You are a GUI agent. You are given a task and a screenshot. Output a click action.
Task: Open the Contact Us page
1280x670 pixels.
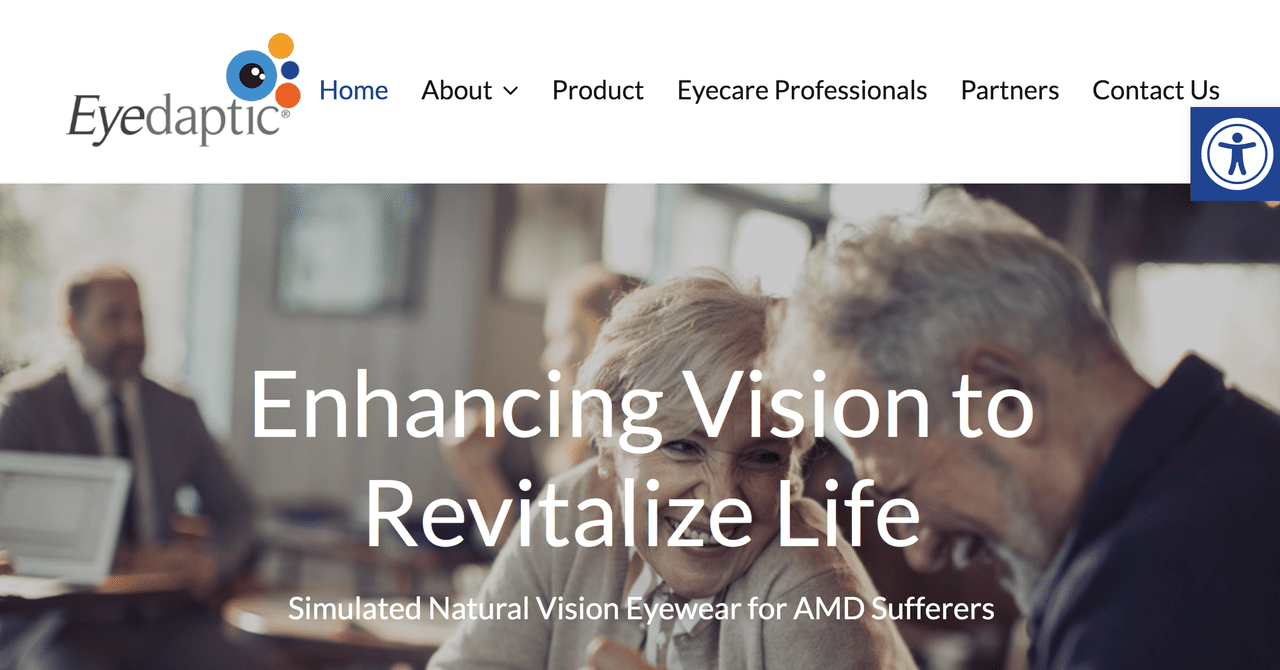tap(1156, 90)
